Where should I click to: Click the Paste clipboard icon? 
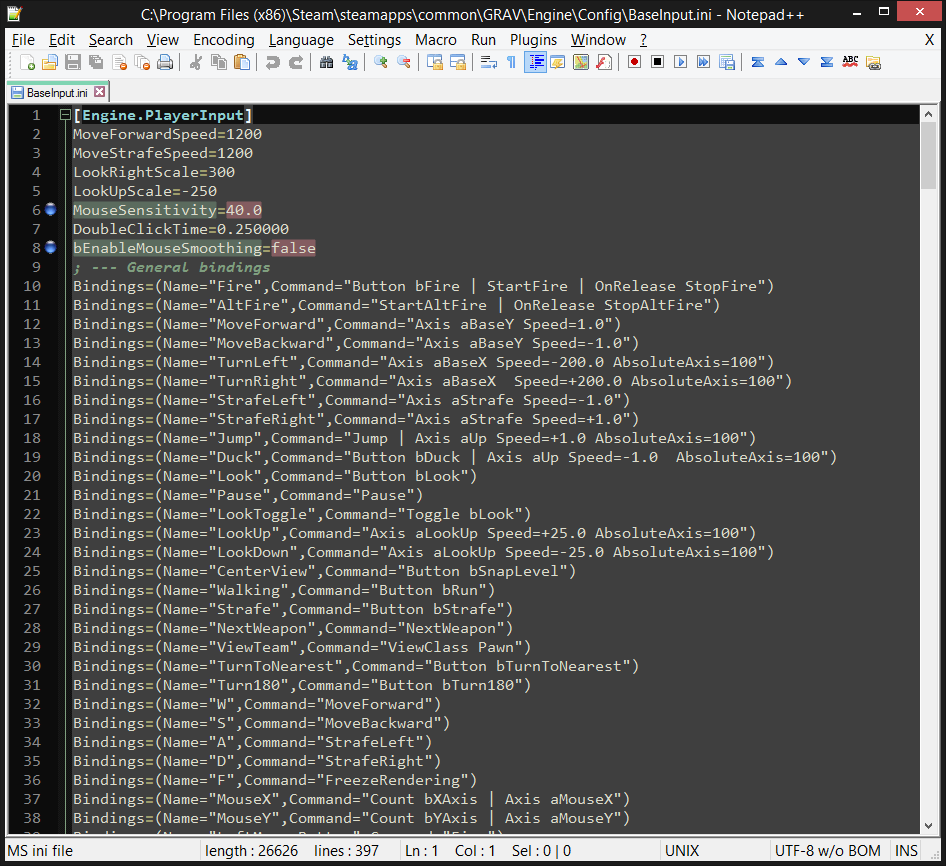242,62
